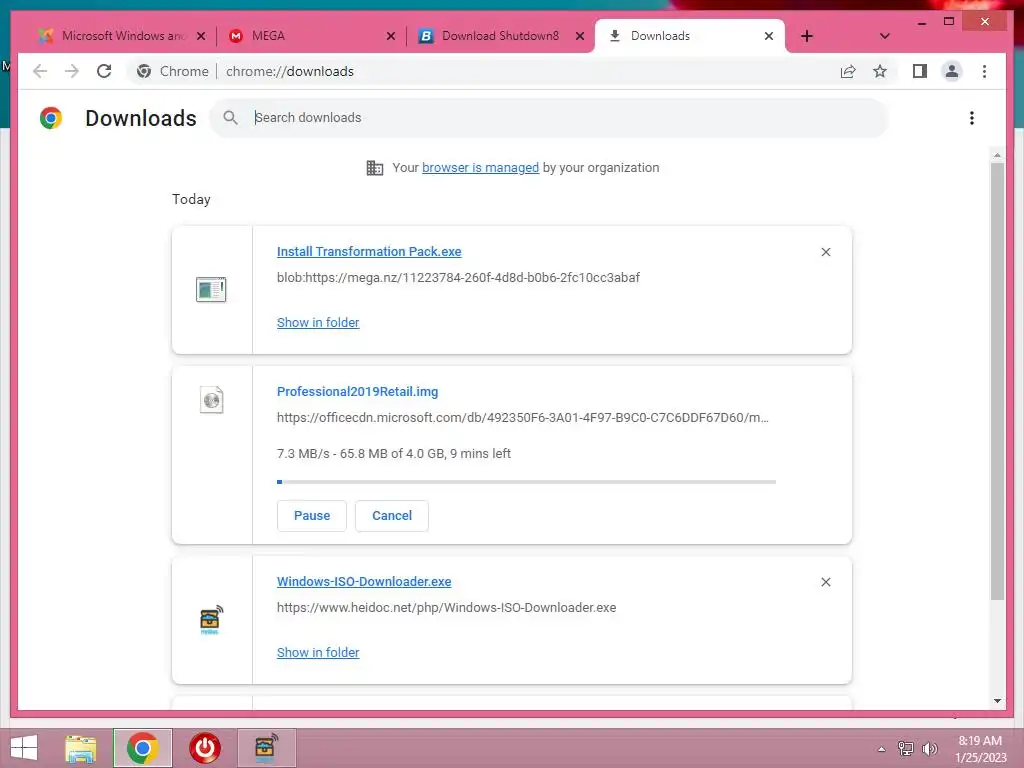
Task: Click the Windows-ISO-Downloader file icon
Action: (211, 620)
